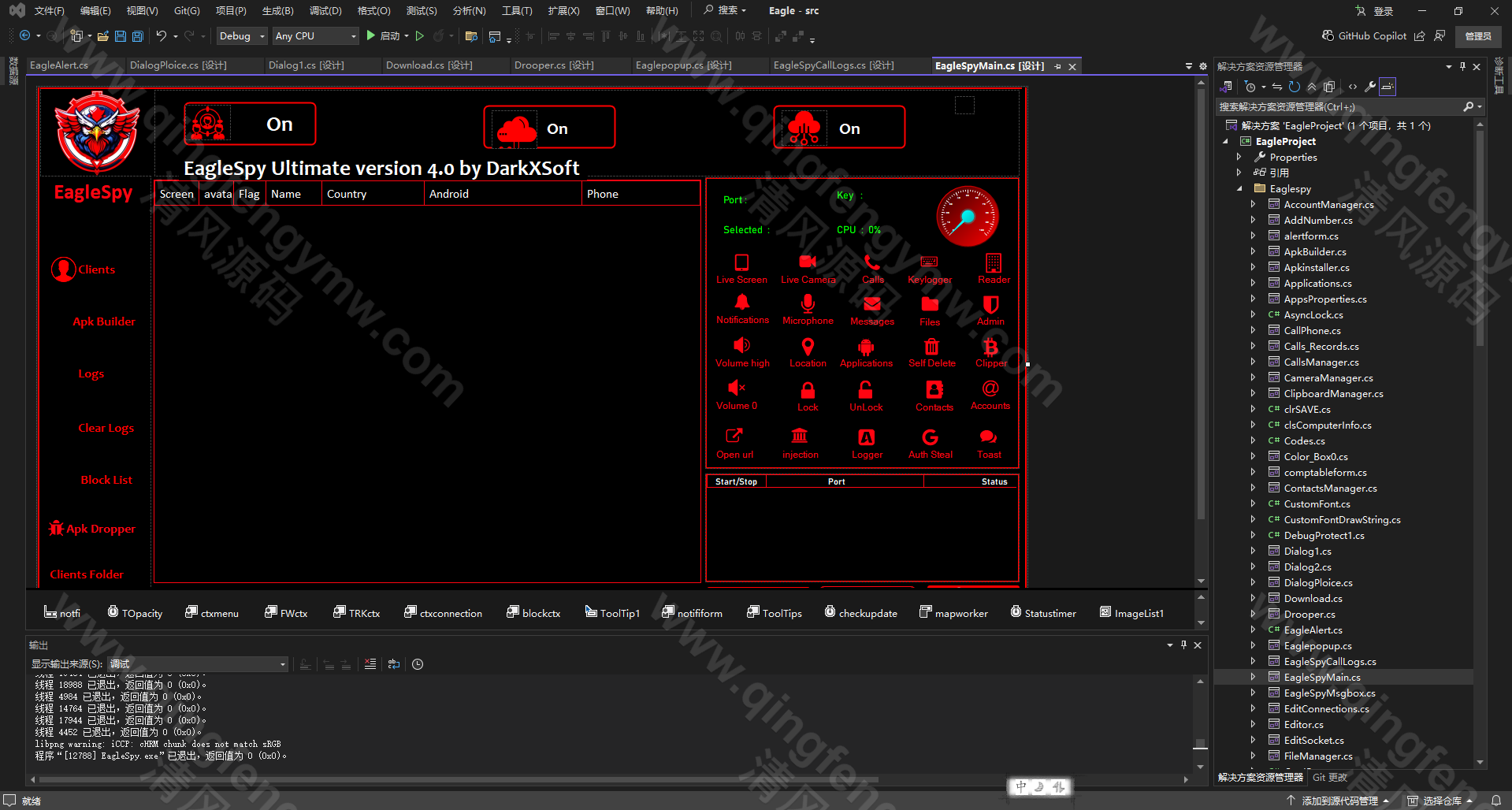
Task: Select the Lock padlock icon on the form
Action: (x=808, y=390)
